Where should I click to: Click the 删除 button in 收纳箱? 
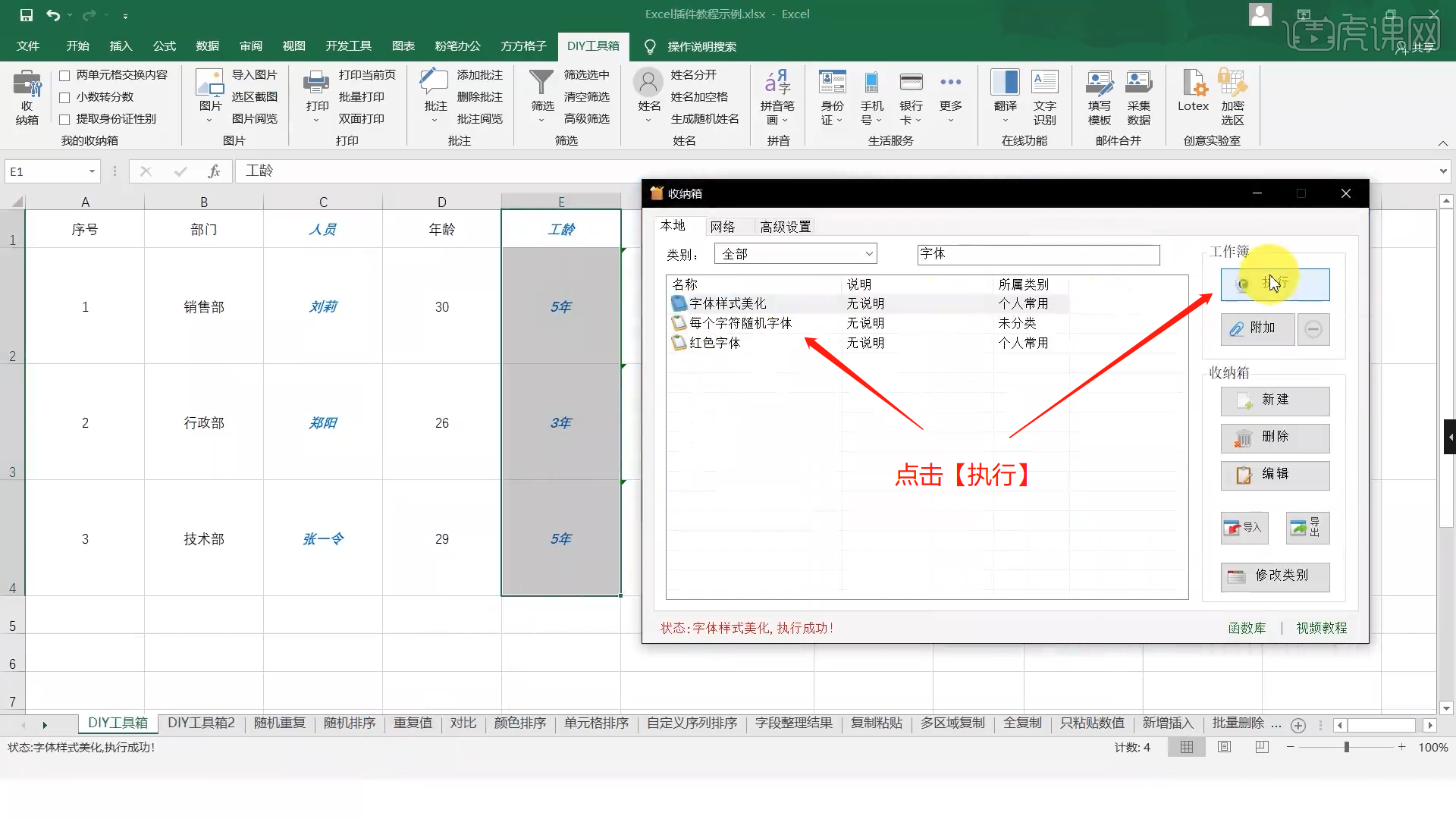point(1275,438)
